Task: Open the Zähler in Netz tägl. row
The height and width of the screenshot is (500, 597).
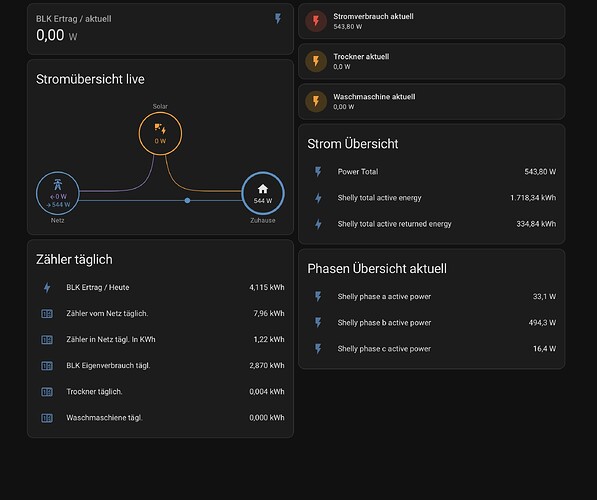Action: (160, 339)
